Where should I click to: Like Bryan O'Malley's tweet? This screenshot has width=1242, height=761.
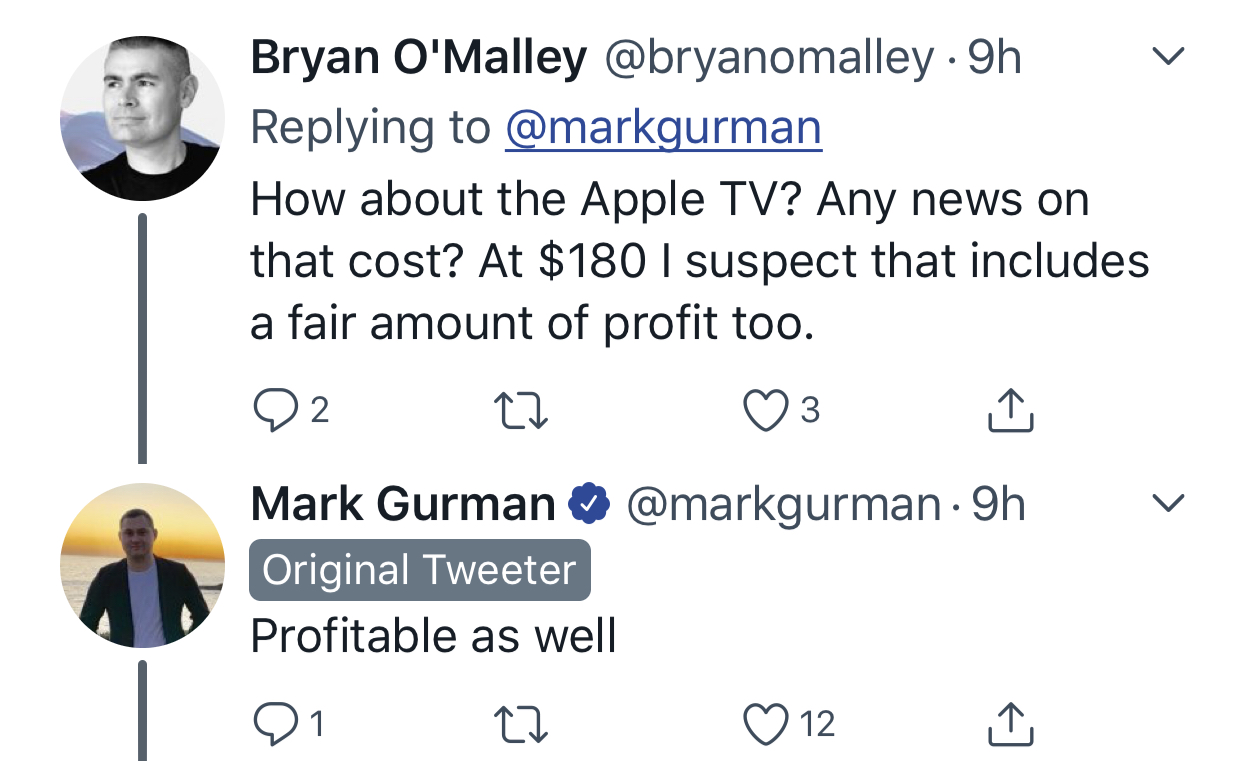767,411
